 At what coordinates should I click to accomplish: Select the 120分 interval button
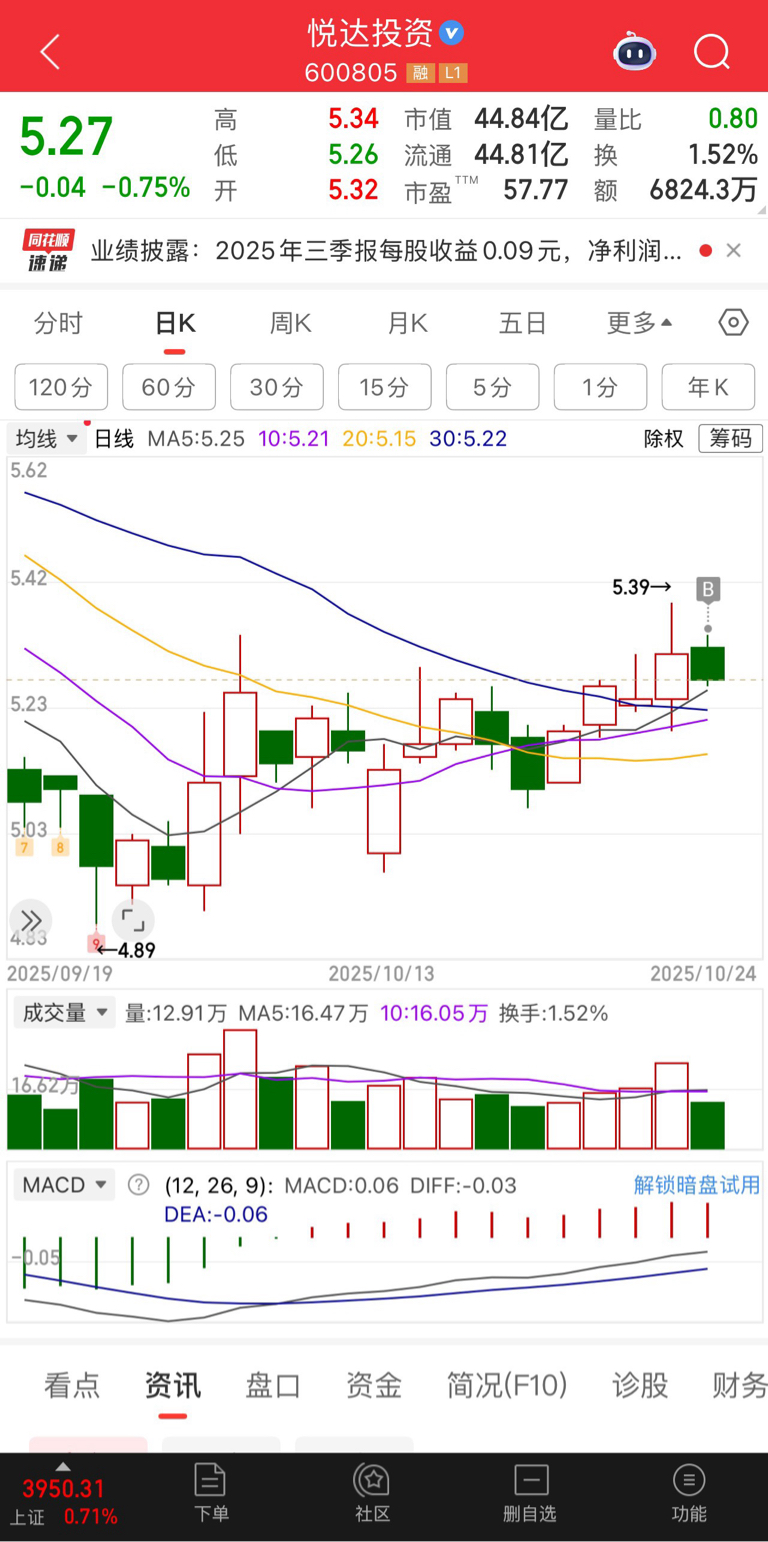61,387
